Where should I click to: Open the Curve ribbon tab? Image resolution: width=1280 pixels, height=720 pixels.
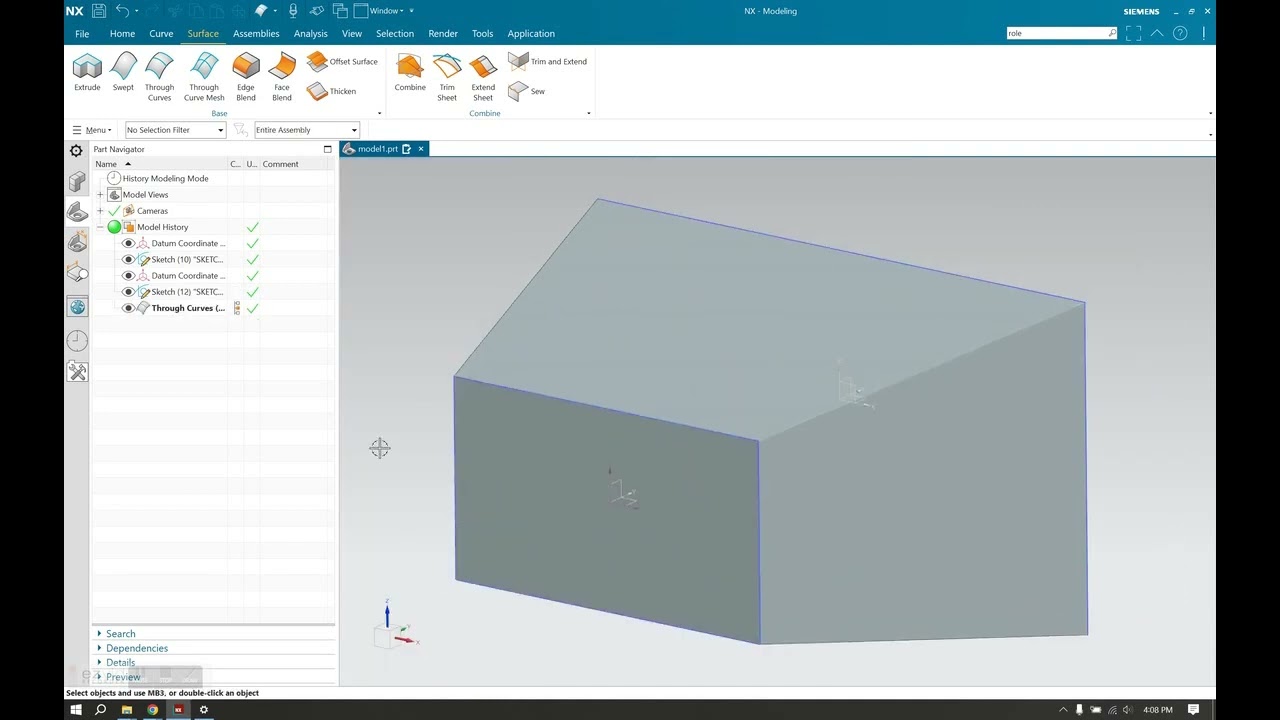161,34
